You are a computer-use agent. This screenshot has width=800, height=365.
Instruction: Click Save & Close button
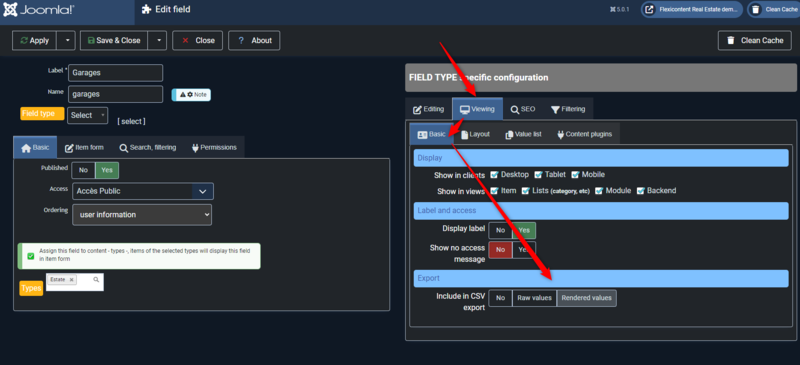(114, 40)
